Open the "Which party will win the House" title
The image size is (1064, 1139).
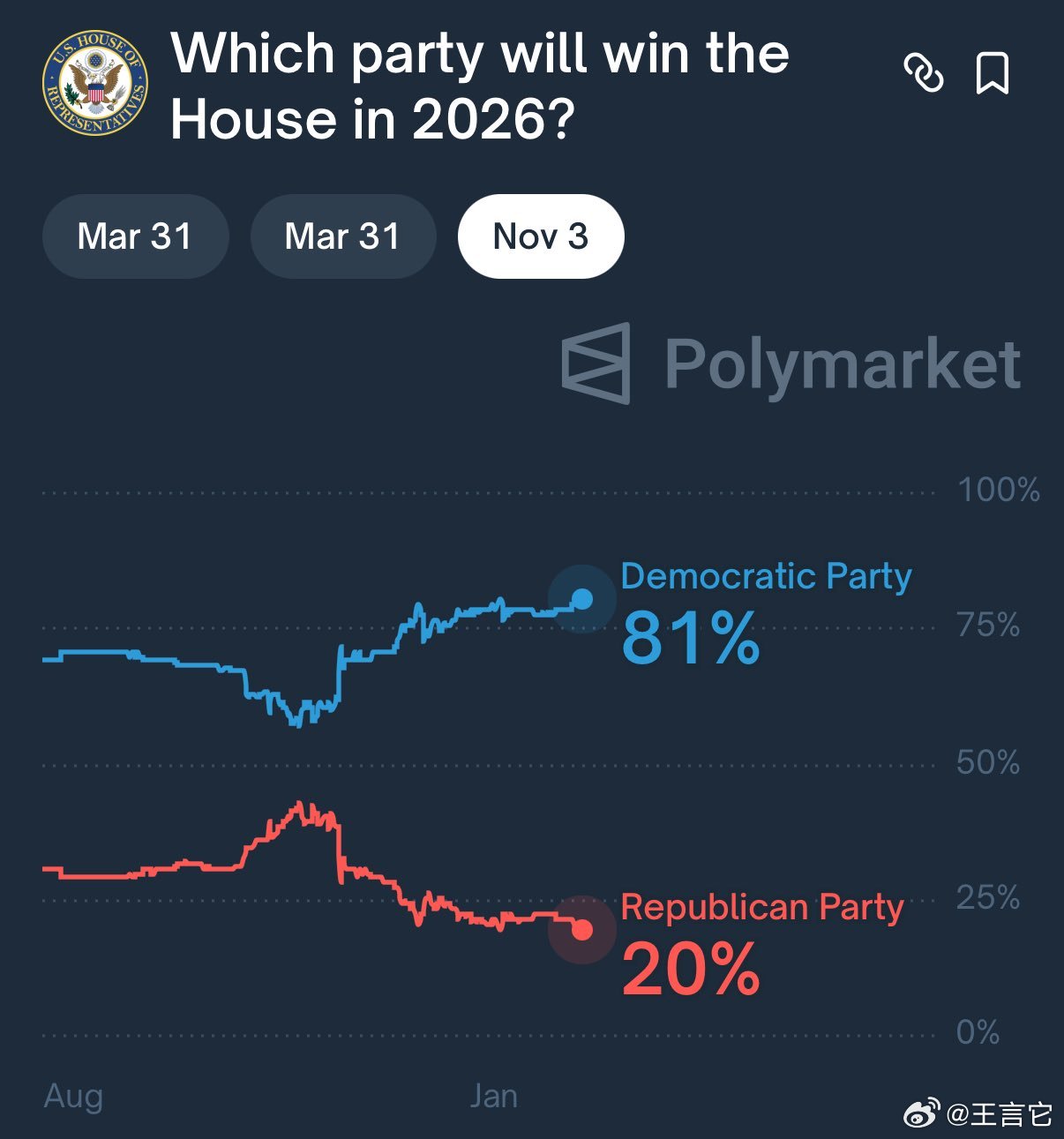pyautogui.click(x=479, y=86)
